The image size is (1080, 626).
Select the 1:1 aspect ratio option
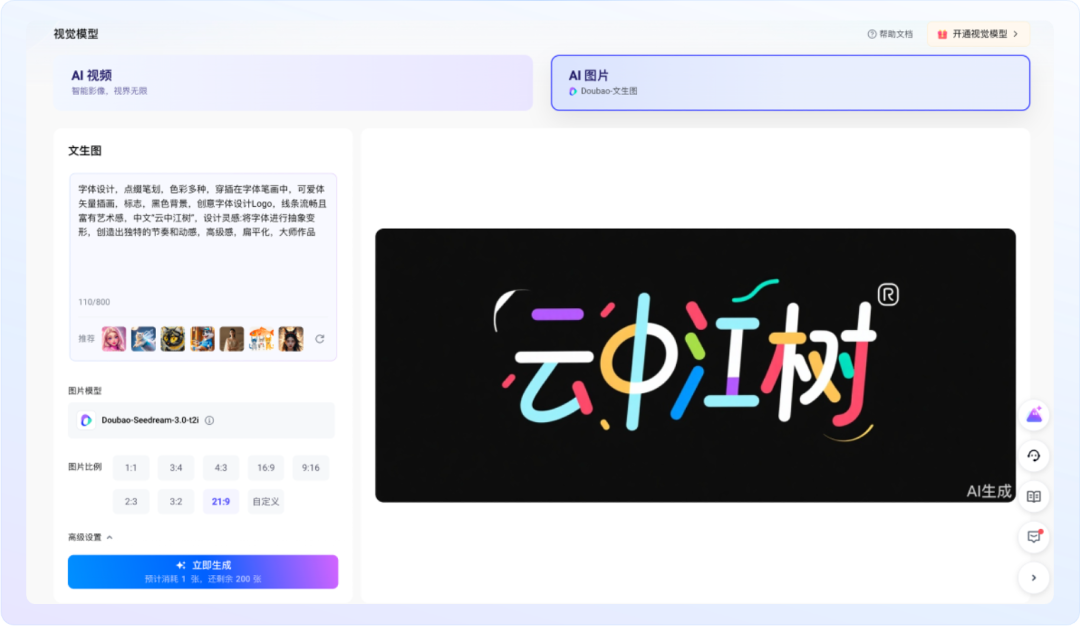coord(131,467)
